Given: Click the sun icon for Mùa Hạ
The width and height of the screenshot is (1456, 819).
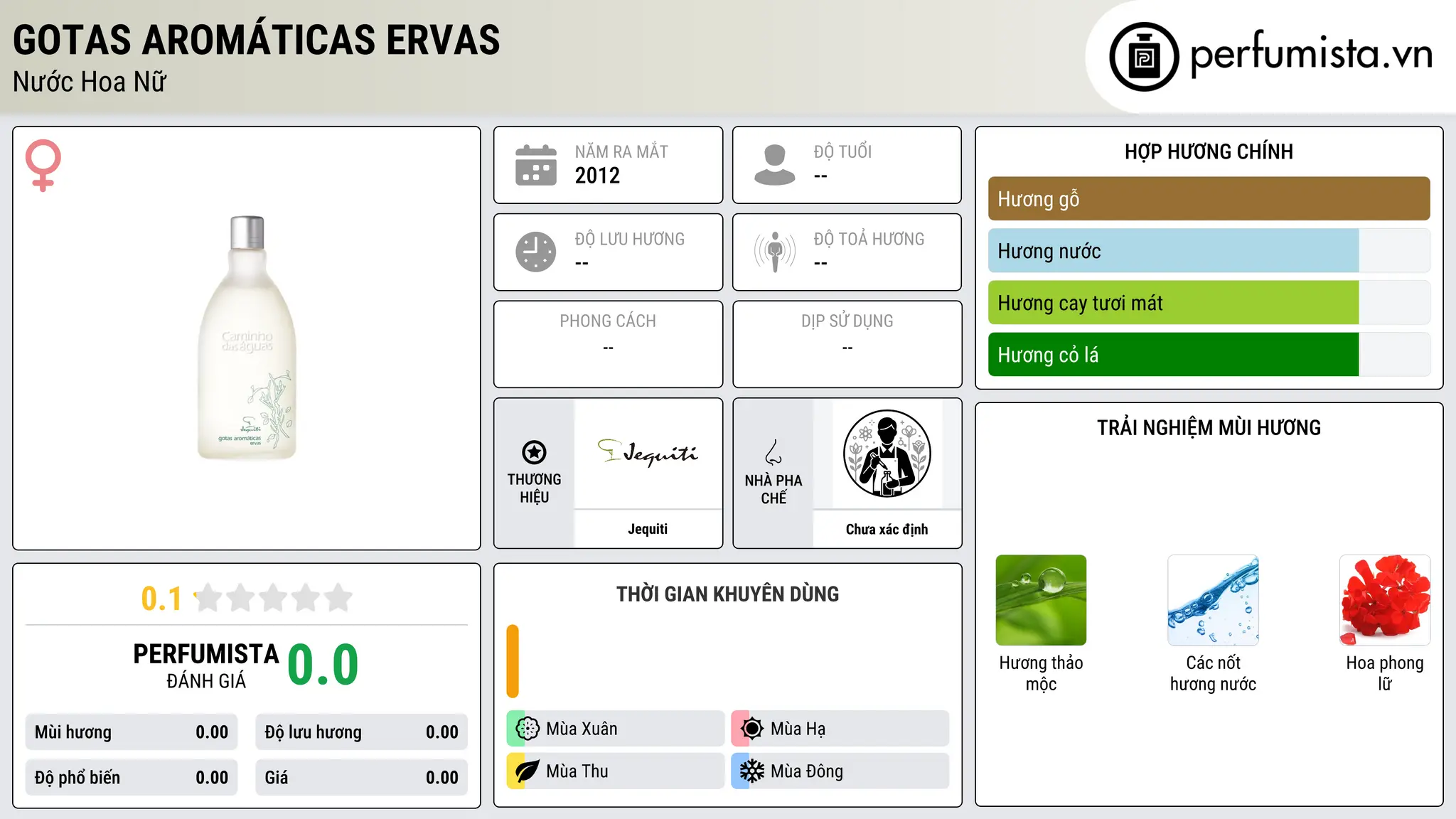Looking at the screenshot, I should 752,729.
